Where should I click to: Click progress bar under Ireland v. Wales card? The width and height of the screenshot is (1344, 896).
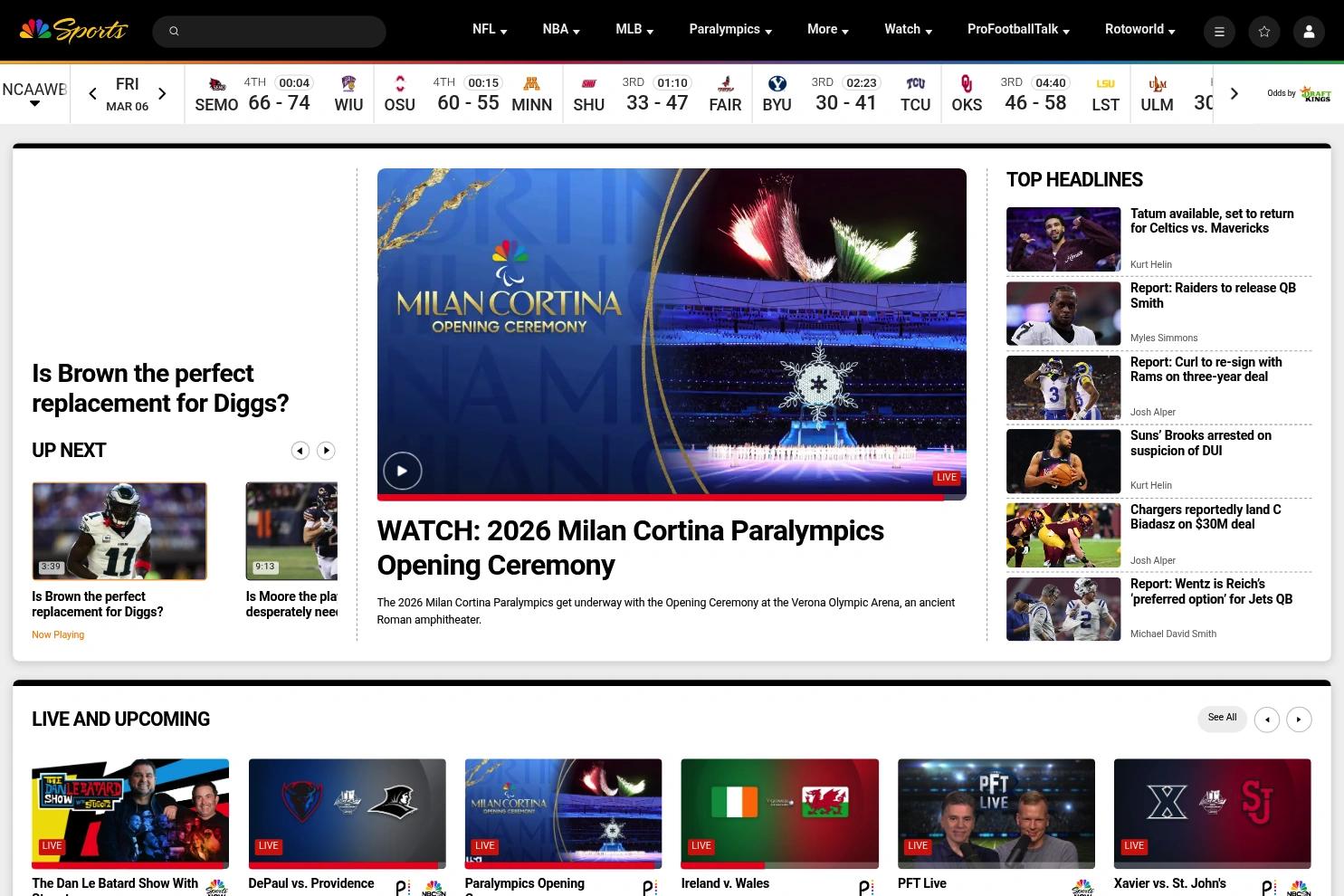(x=780, y=865)
